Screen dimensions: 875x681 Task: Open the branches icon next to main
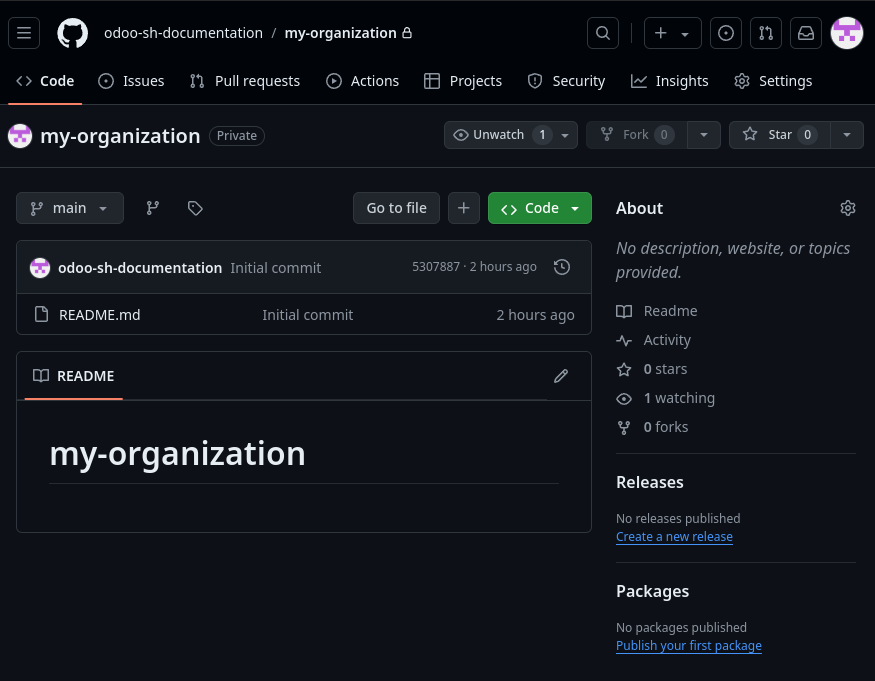[x=152, y=208]
